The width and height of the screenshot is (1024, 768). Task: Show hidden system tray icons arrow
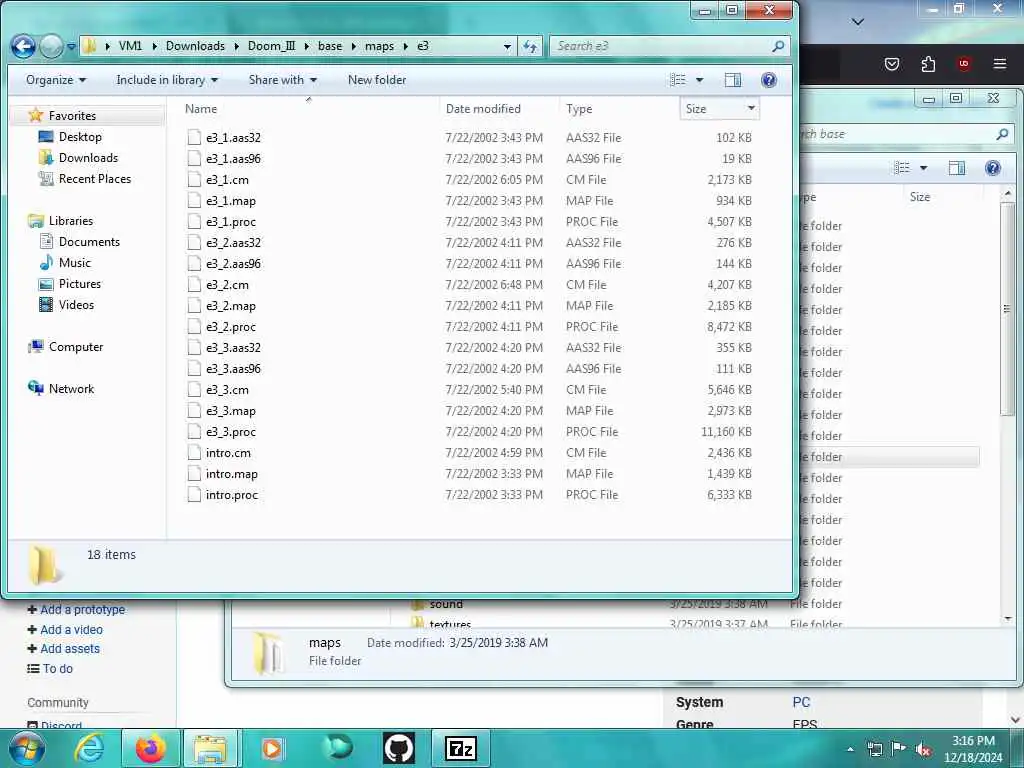coord(850,749)
